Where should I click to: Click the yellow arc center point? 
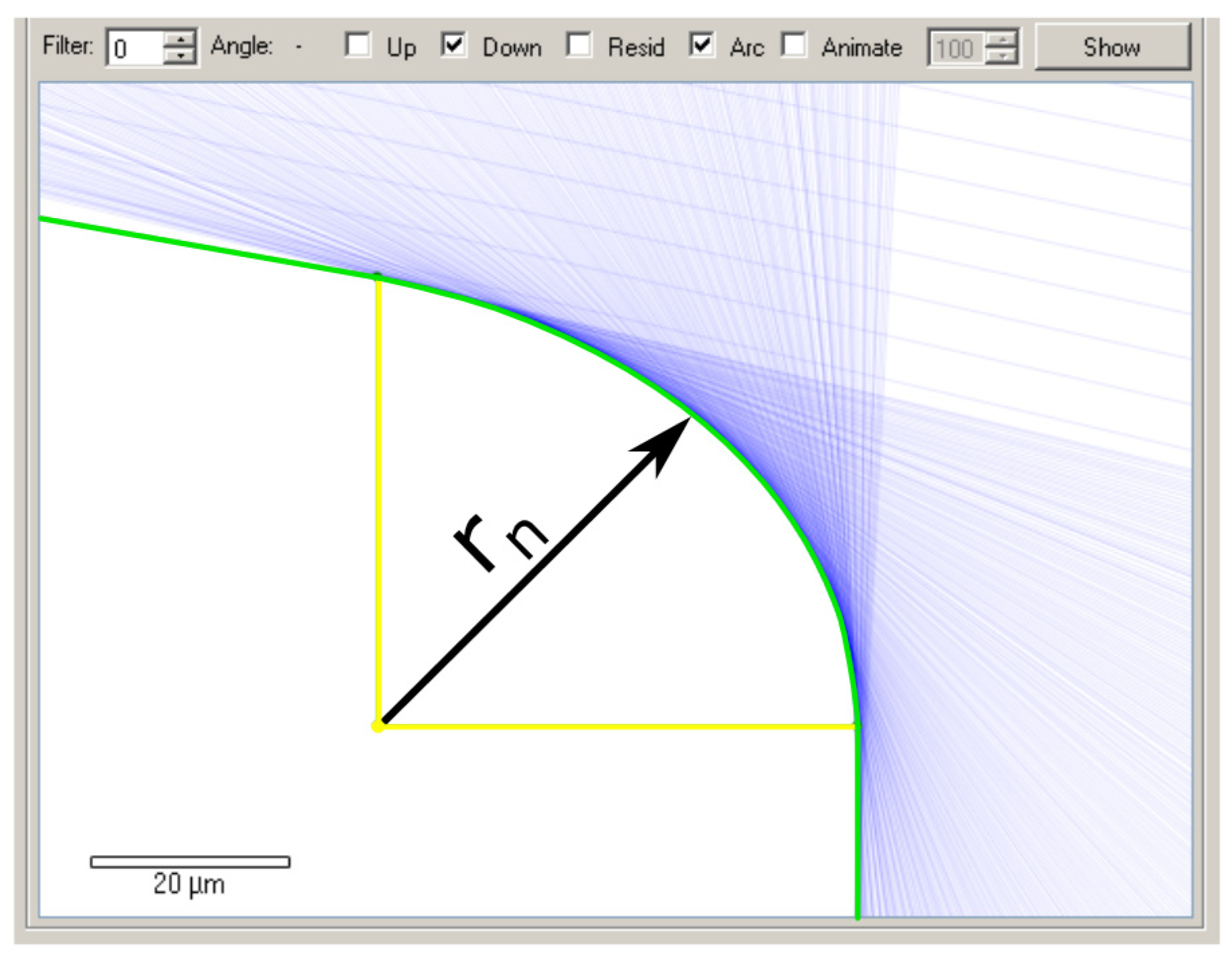click(x=378, y=726)
